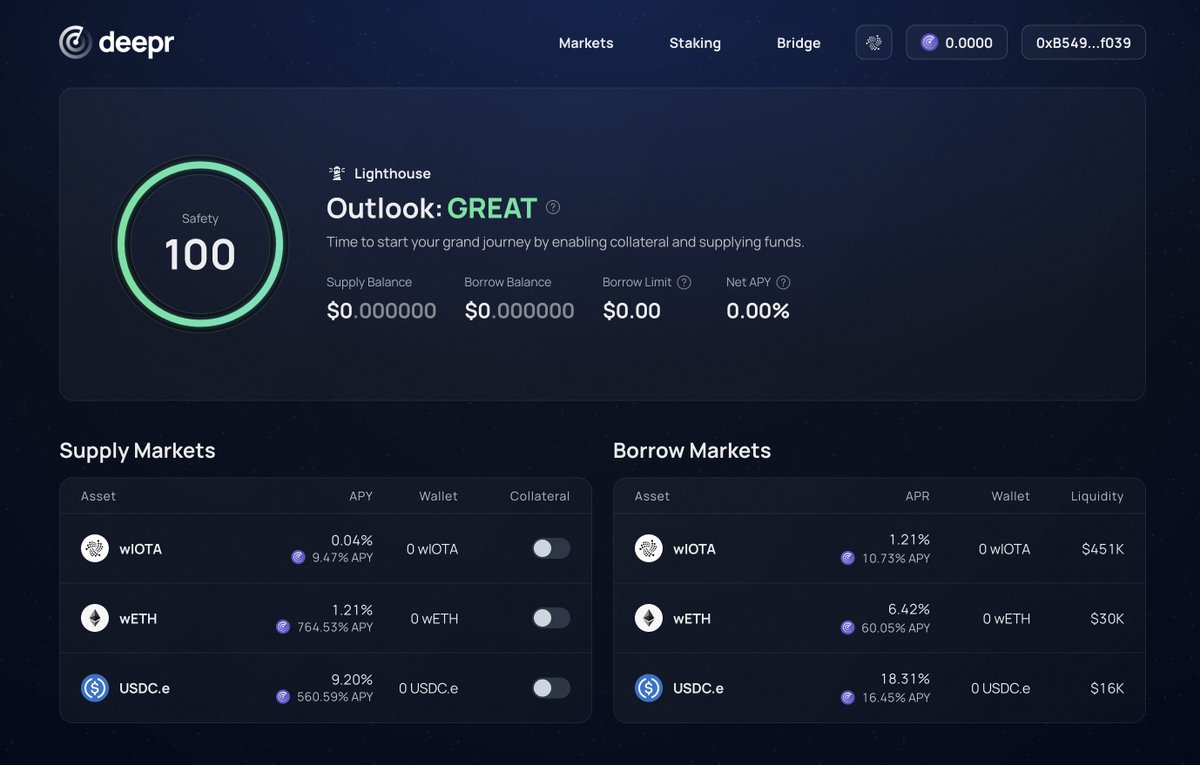Viewport: 1200px width, 765px height.
Task: Click the wIOTA icon in Supply Markets
Action: (x=95, y=548)
